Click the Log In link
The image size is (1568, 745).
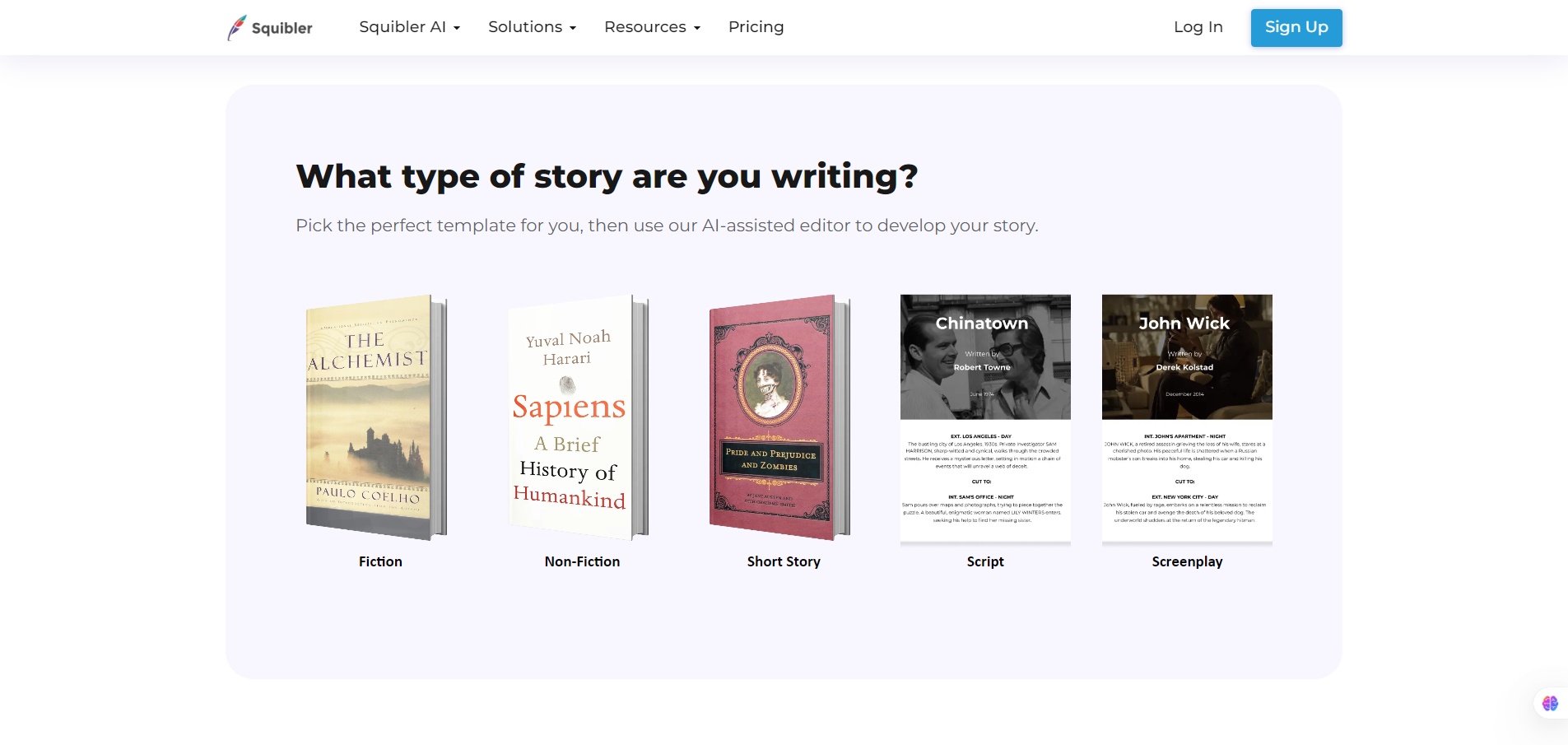1198,27
